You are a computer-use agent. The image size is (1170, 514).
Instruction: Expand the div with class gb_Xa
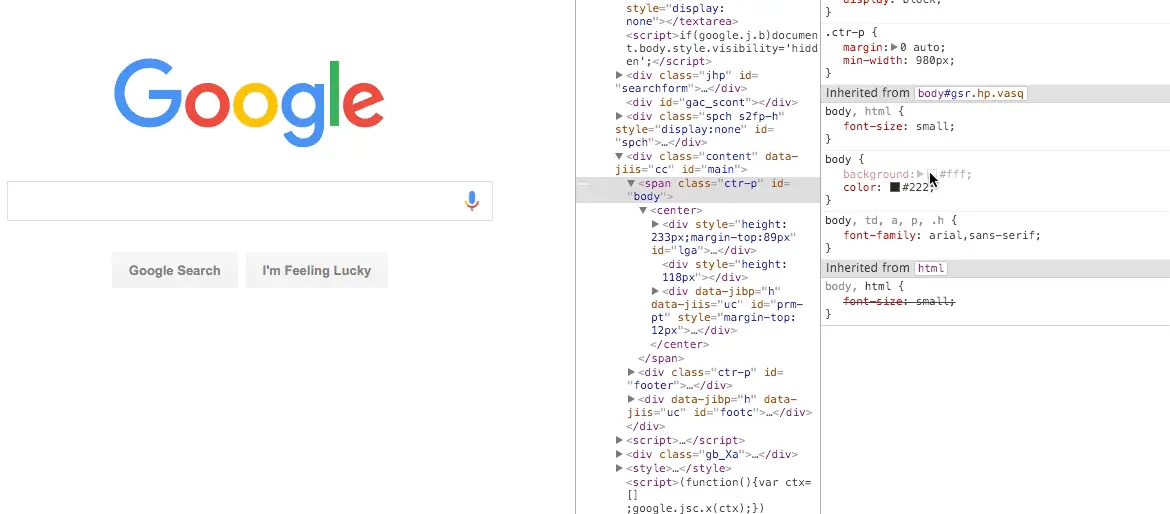point(619,454)
